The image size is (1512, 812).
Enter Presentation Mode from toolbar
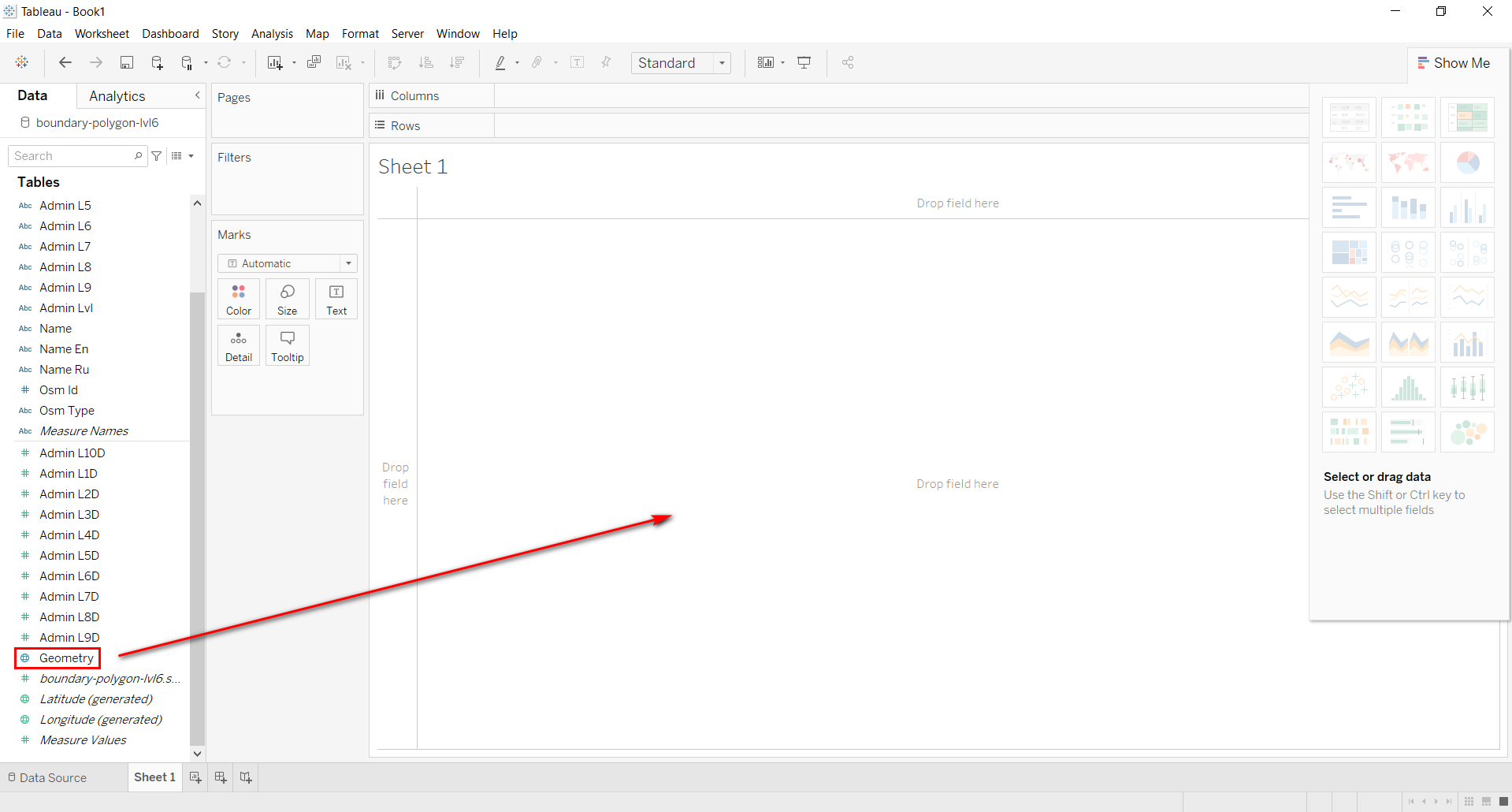[804, 63]
